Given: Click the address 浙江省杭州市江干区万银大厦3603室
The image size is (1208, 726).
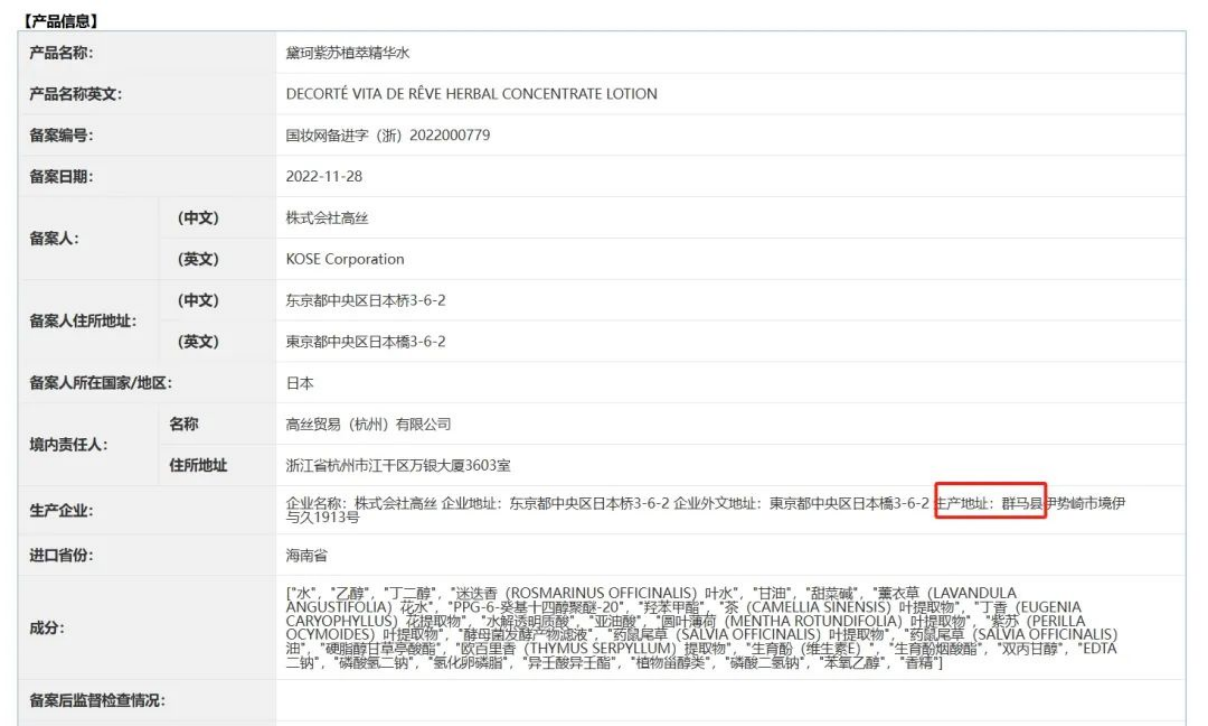Looking at the screenshot, I should pos(399,465).
